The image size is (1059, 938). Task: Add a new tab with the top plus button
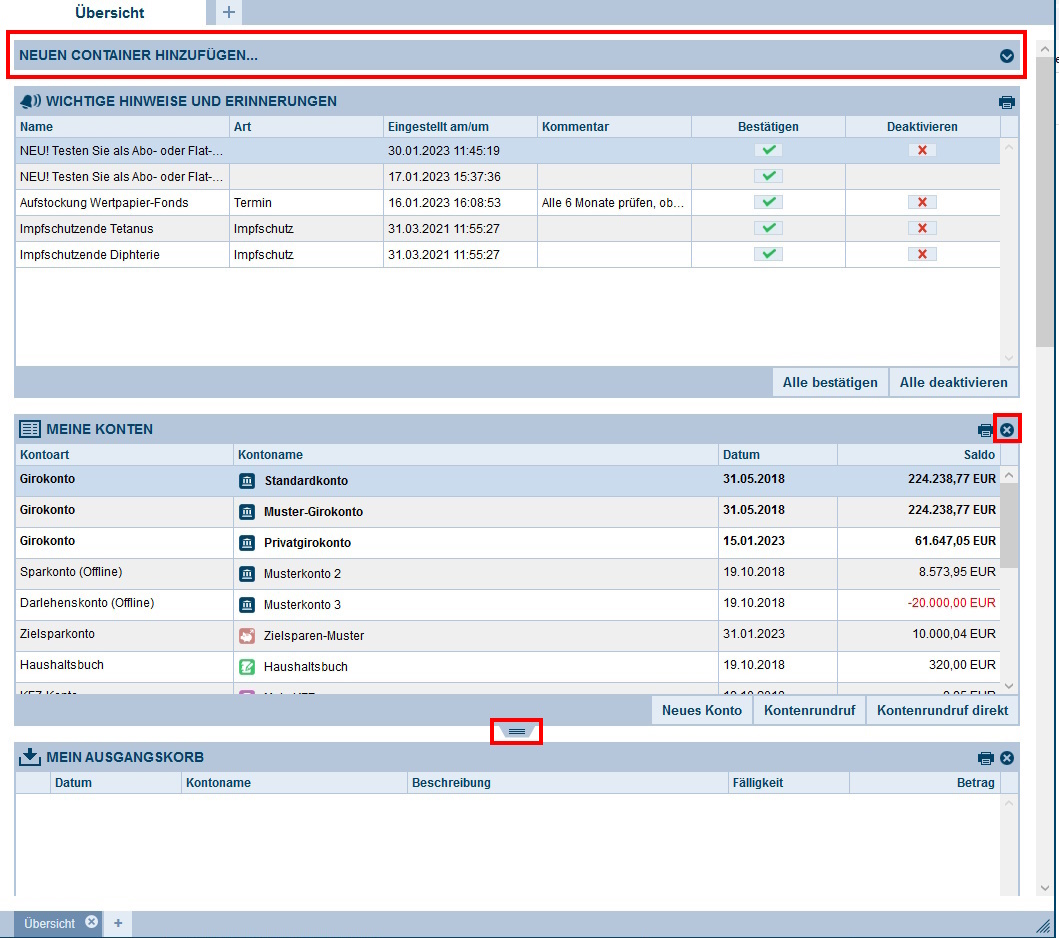pos(229,12)
